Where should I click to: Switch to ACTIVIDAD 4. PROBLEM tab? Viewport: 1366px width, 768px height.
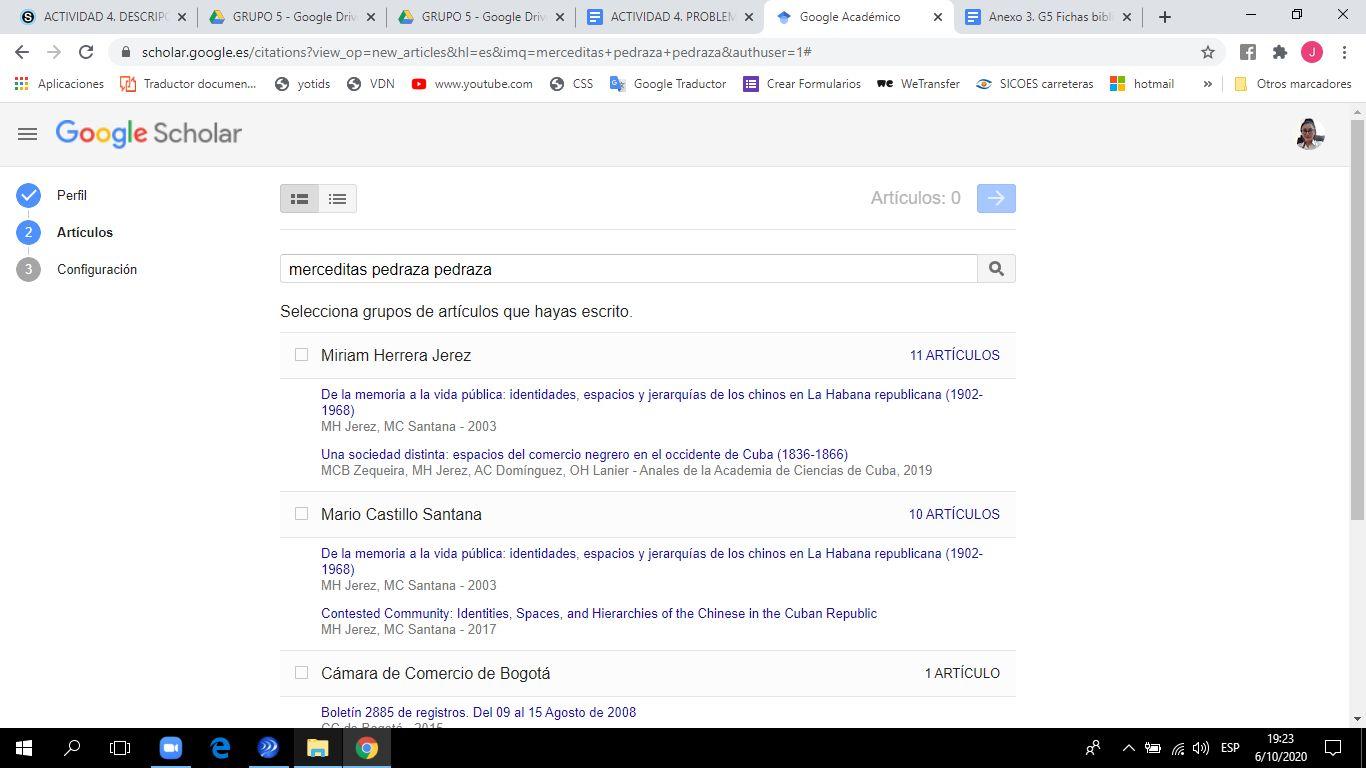(670, 17)
